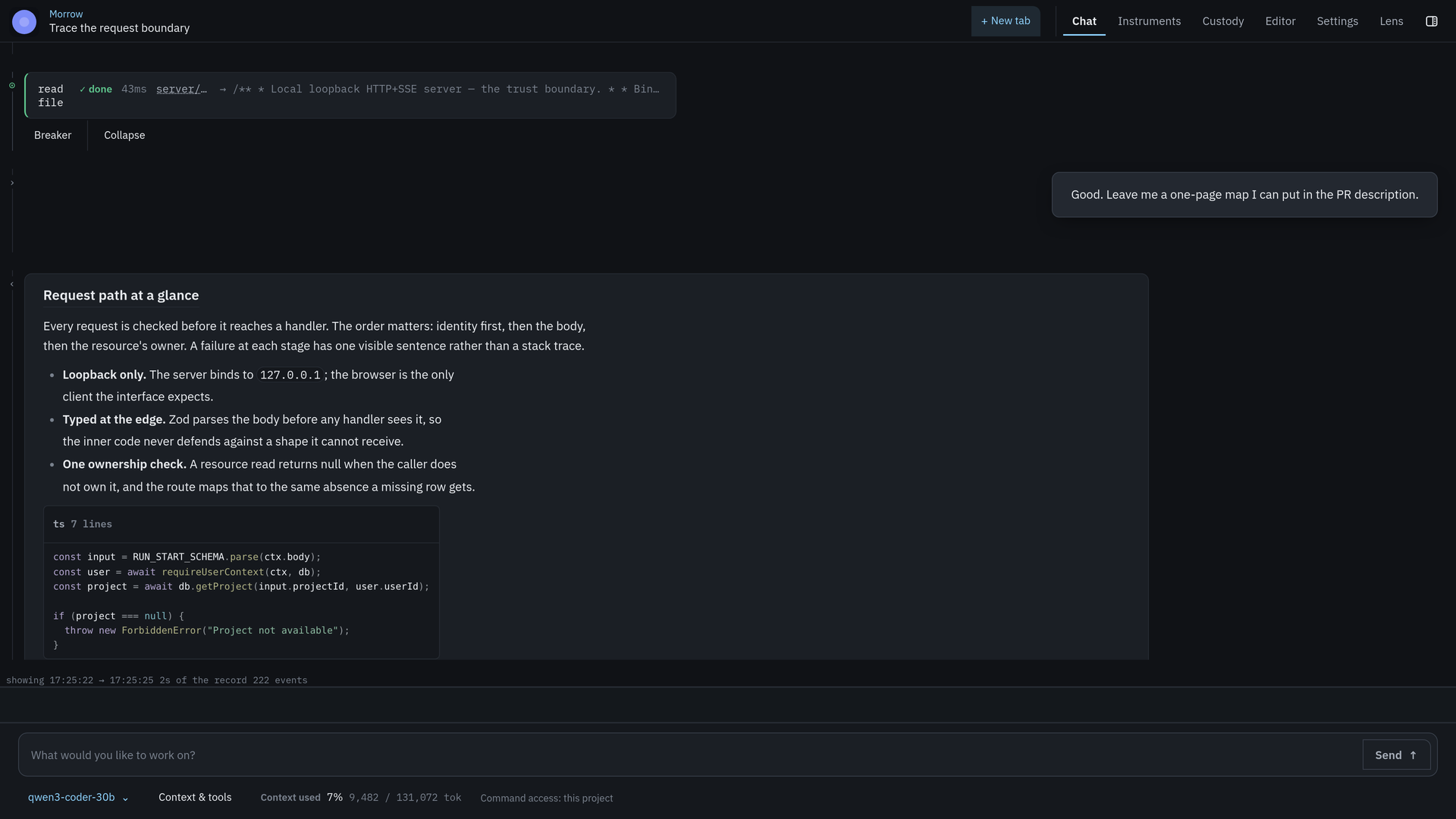Go to the Settings tab
Viewport: 1456px width, 819px height.
point(1337,21)
